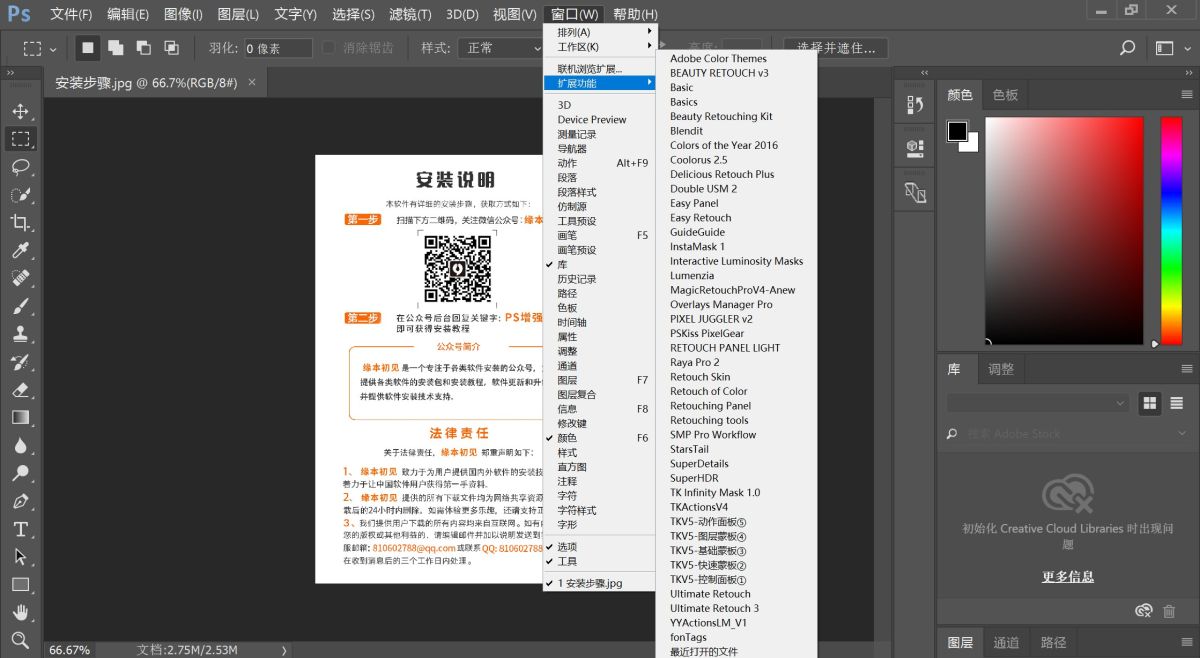Switch library to list view
Screen dimensions: 1200x658
coord(1175,403)
